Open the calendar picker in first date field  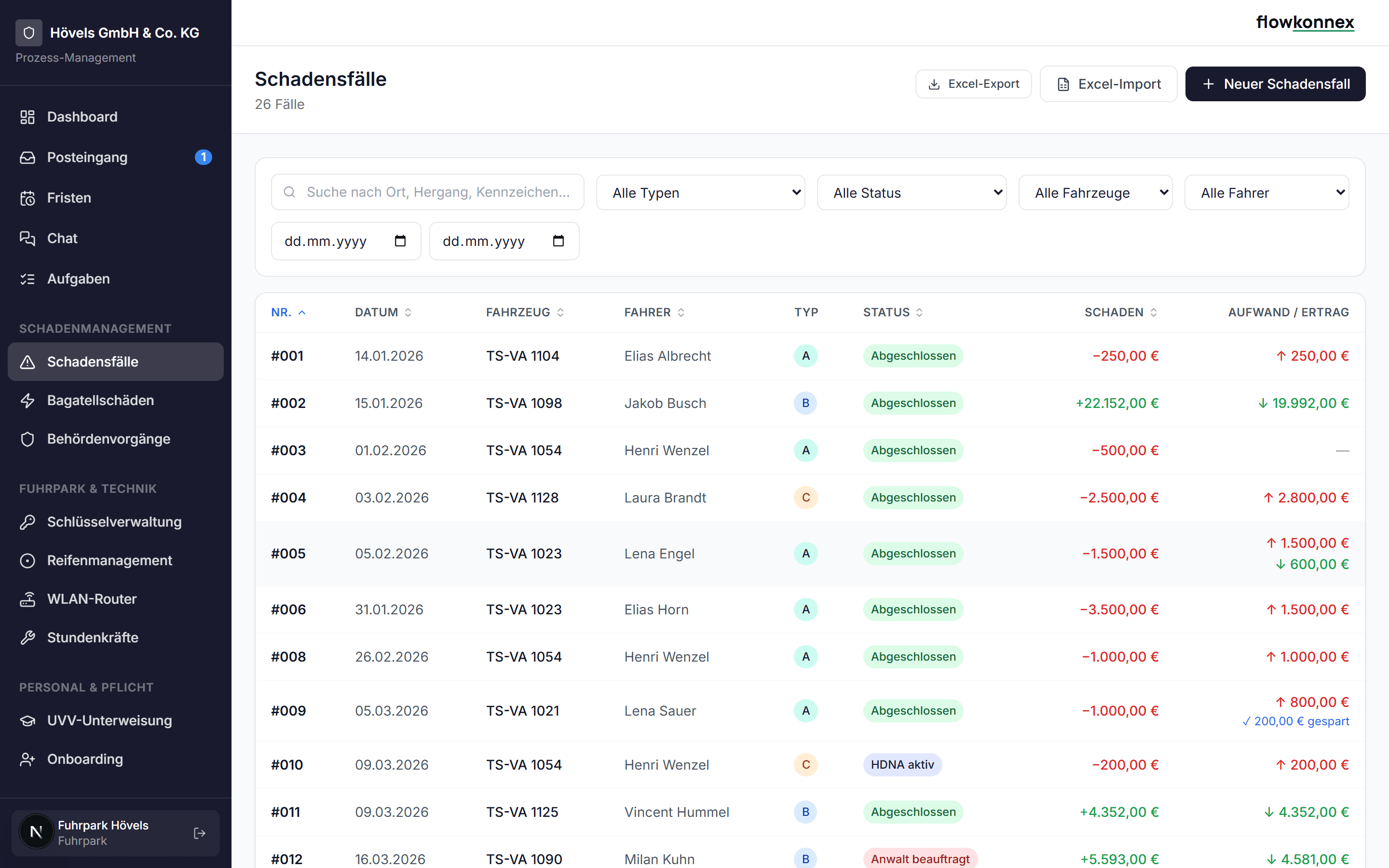coord(400,241)
